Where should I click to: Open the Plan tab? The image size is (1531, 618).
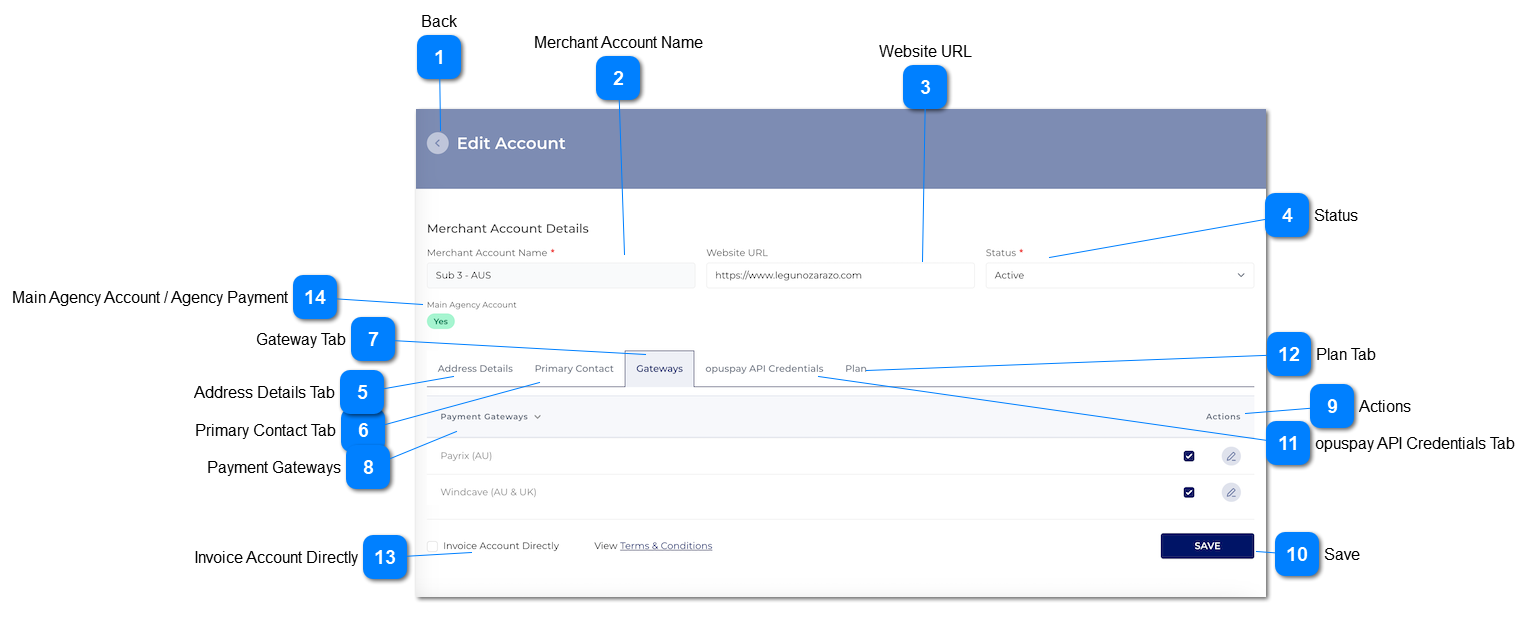pyautogui.click(x=855, y=368)
